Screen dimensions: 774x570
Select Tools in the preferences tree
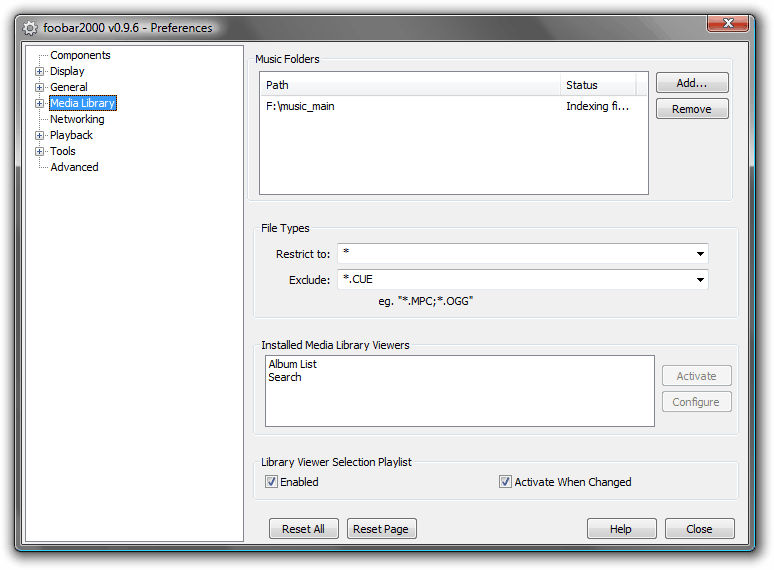[x=63, y=151]
